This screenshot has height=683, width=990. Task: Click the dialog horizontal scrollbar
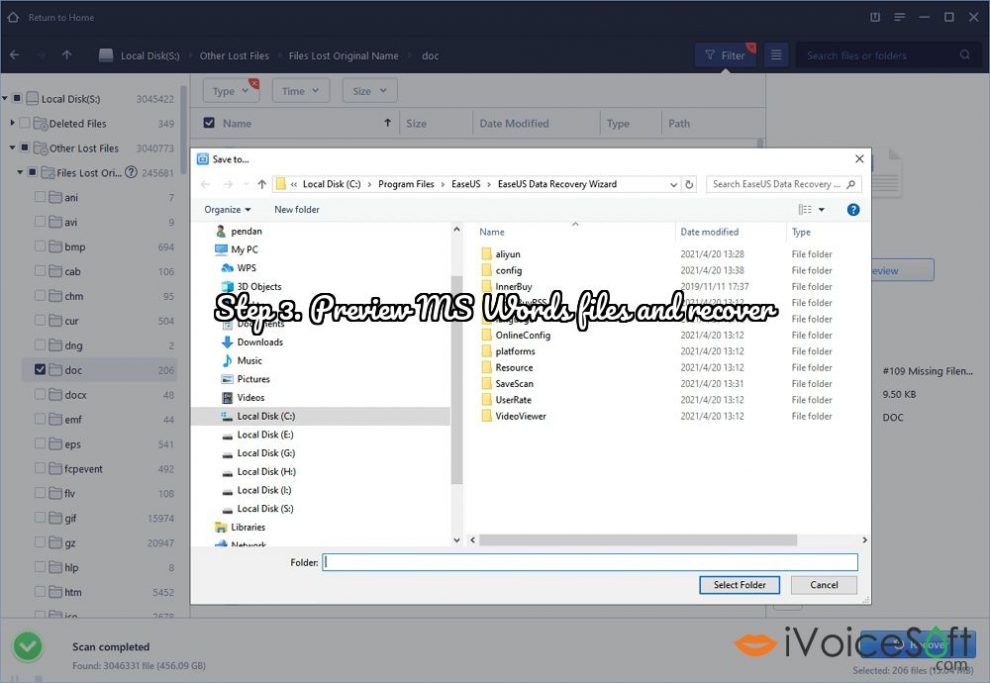638,540
